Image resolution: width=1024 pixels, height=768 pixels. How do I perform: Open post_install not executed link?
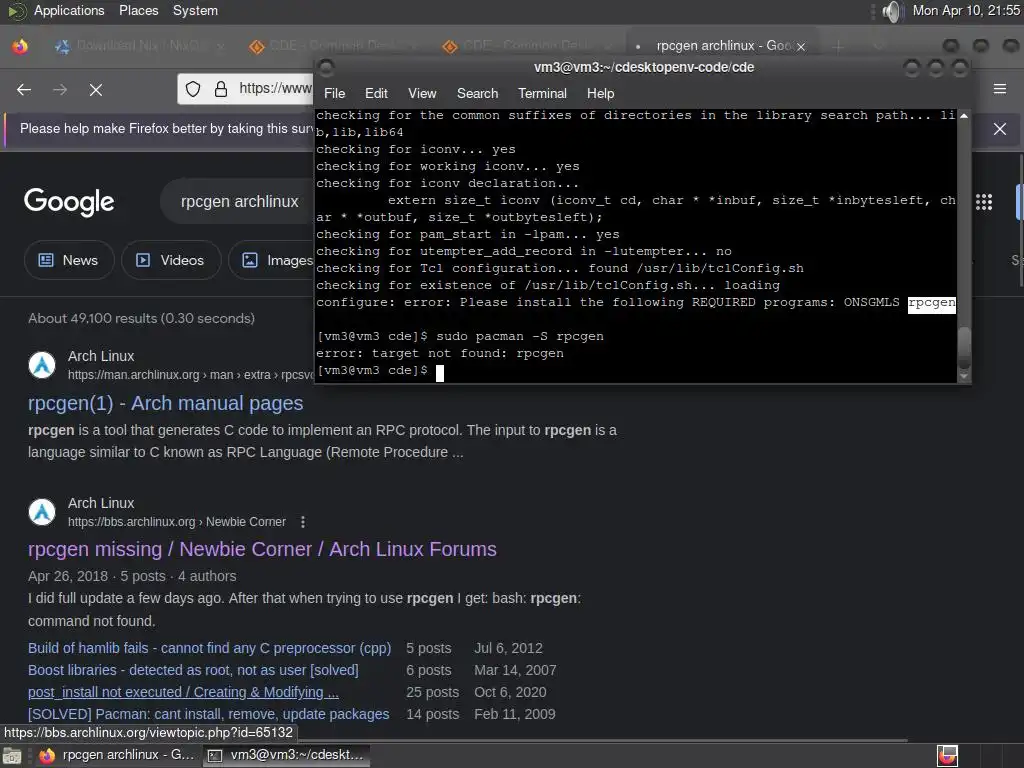tap(184, 692)
